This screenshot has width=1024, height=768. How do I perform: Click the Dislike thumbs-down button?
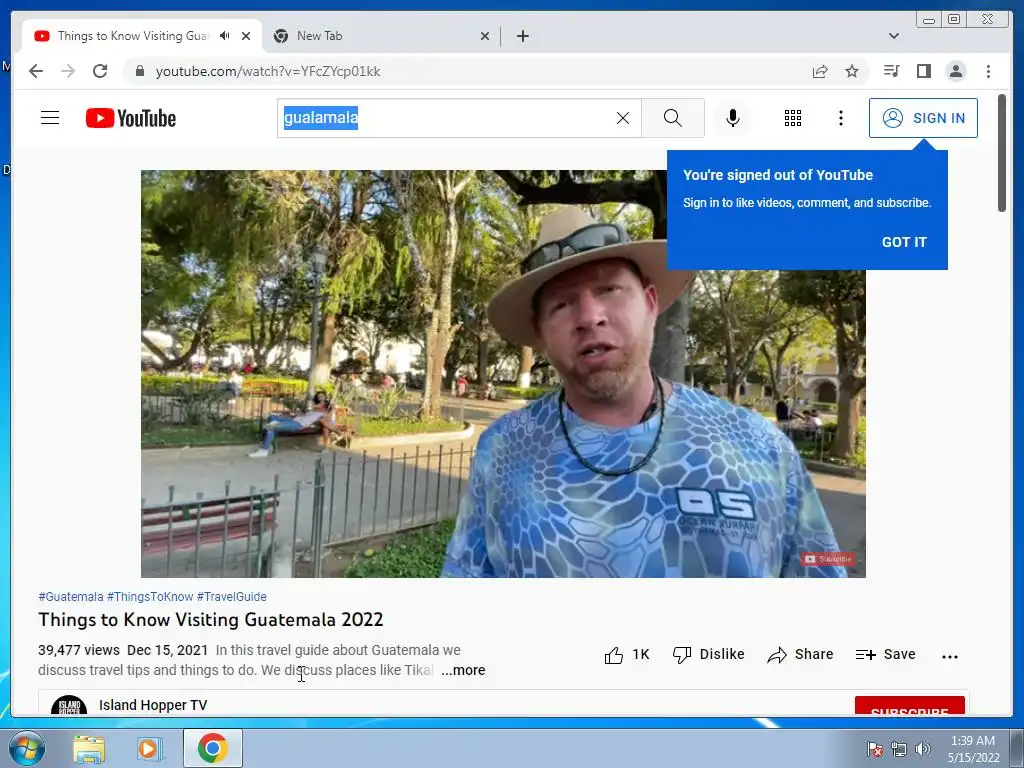point(709,655)
